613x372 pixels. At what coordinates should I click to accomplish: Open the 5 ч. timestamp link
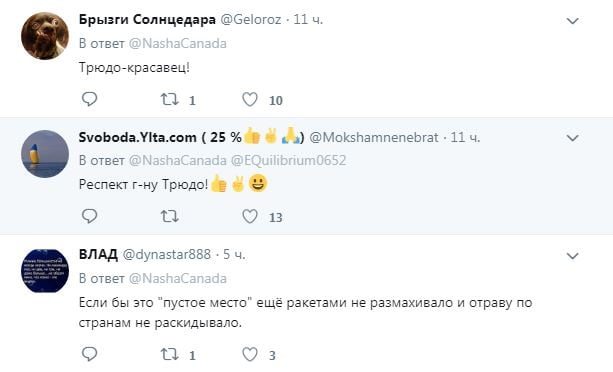point(234,255)
